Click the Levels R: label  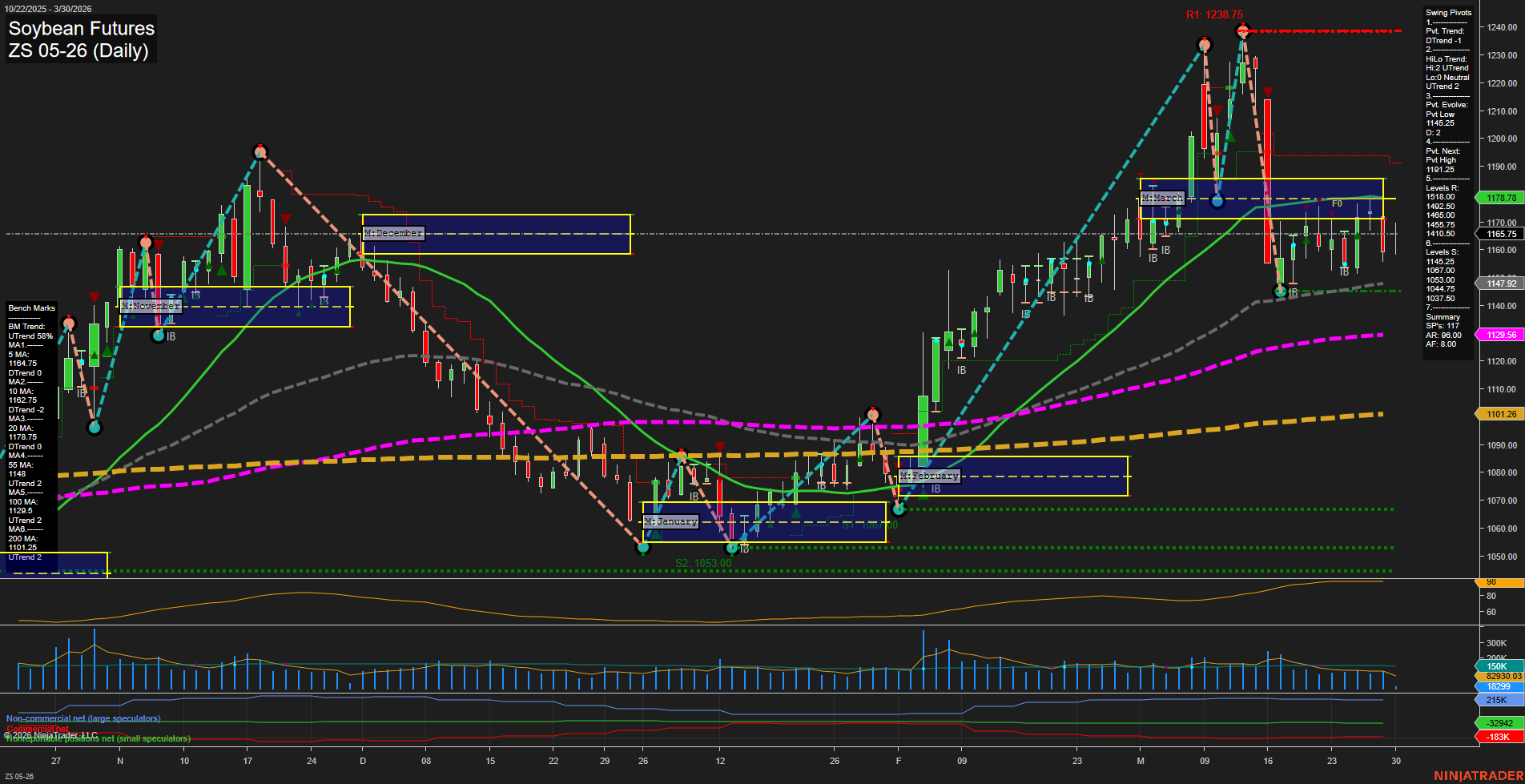coord(1442,188)
